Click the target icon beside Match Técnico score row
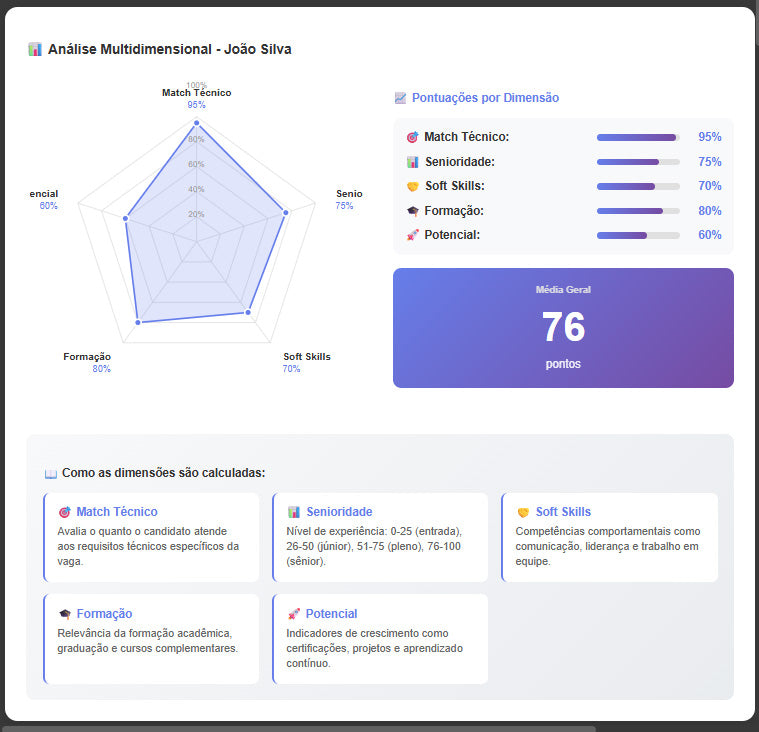Viewport: 759px width, 732px height. pyautogui.click(x=412, y=137)
